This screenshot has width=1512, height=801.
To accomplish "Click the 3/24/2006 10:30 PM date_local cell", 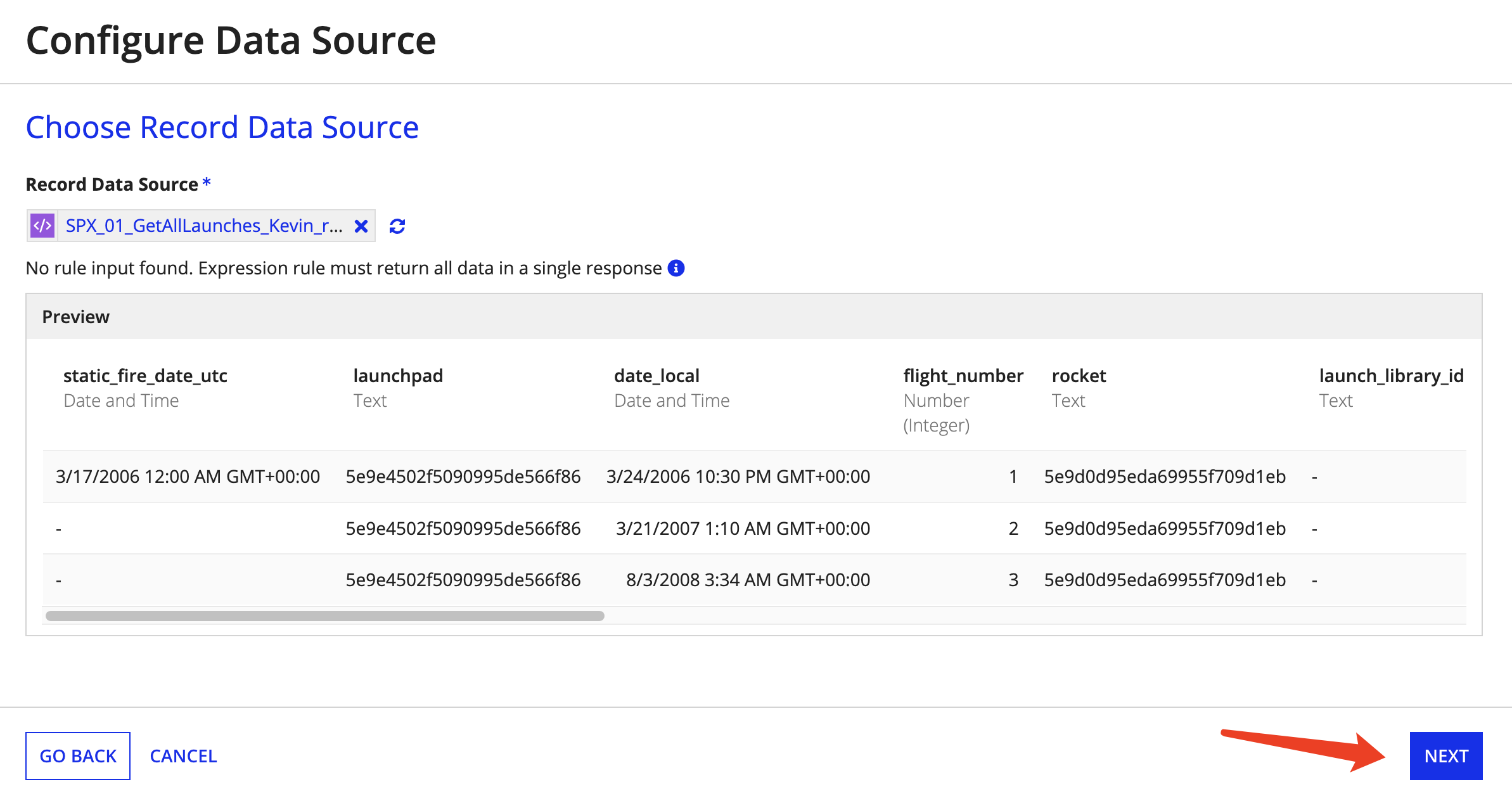I will [x=738, y=477].
